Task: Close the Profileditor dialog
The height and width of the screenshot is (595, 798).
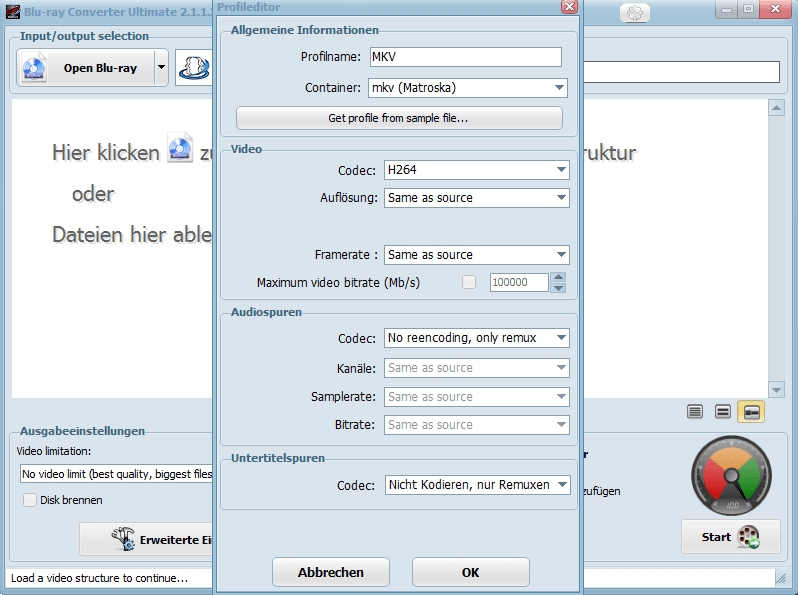Action: point(569,7)
